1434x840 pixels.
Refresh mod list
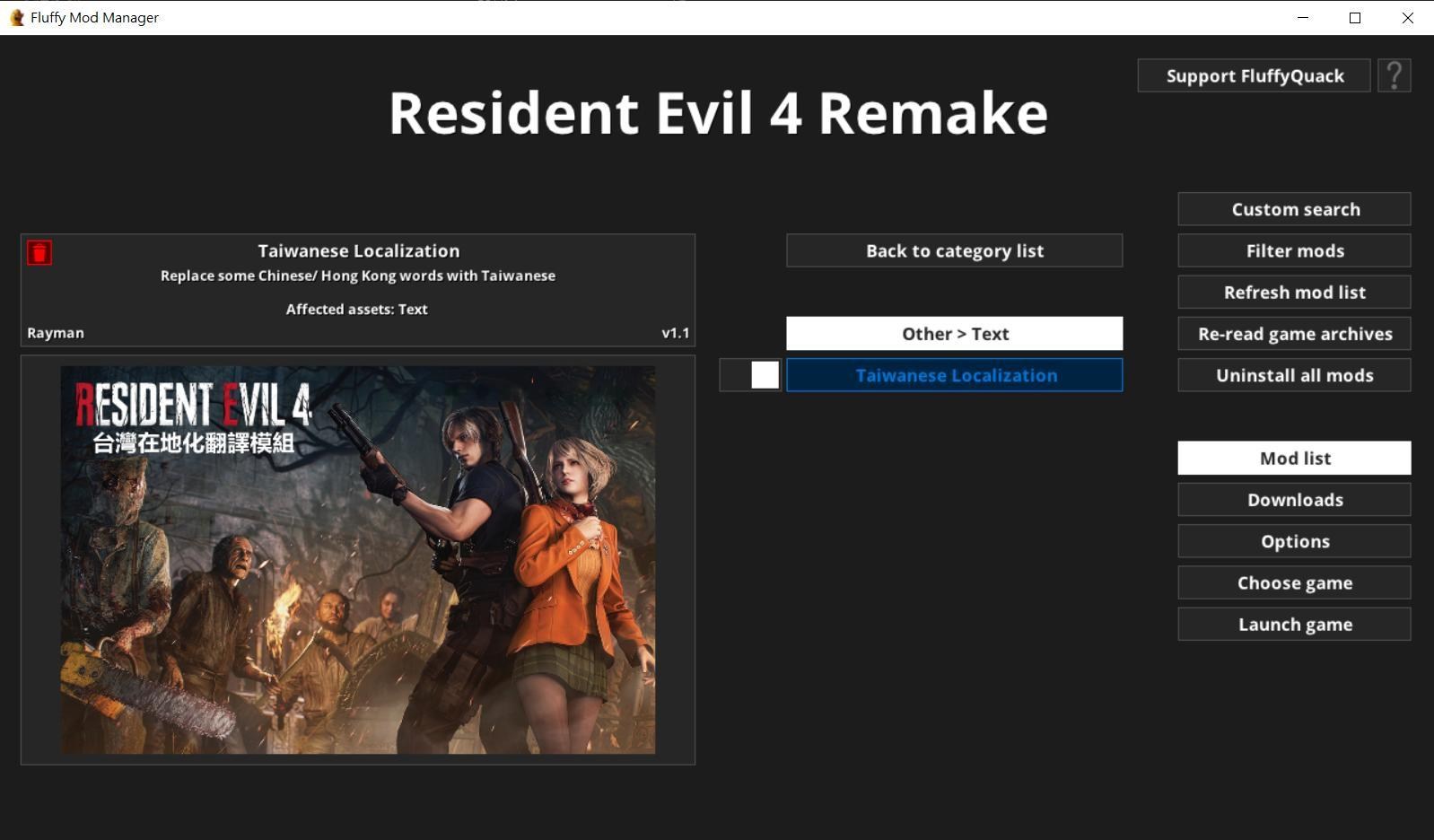(x=1294, y=292)
